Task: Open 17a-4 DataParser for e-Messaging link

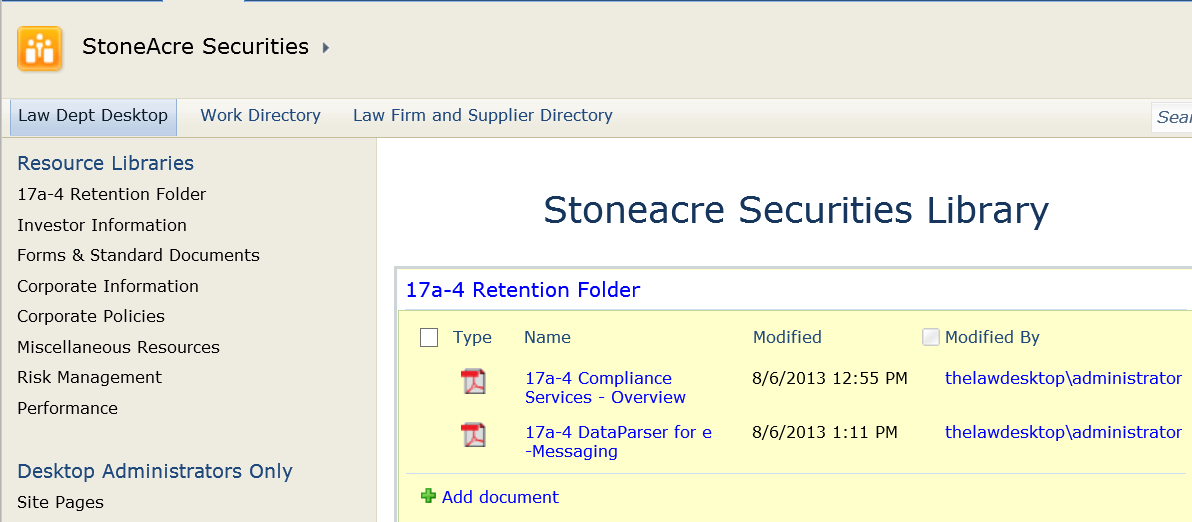Action: [617, 442]
